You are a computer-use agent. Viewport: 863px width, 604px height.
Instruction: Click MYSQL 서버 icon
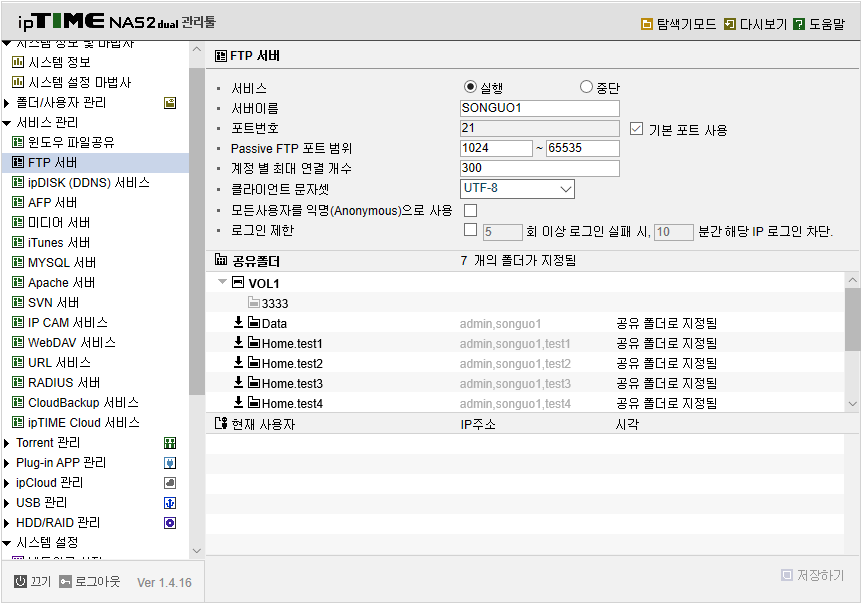(18, 263)
